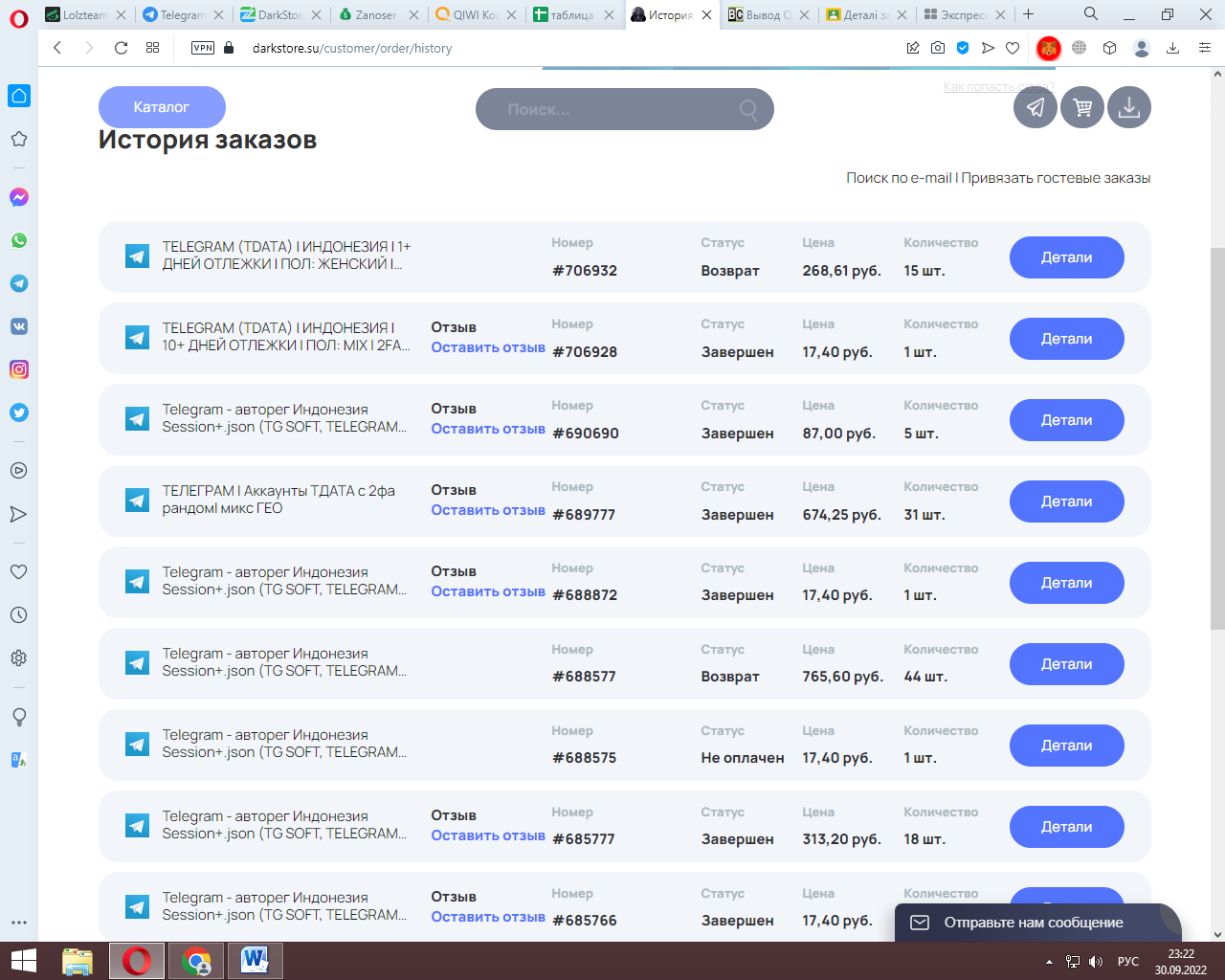Close the История tab
This screenshot has width=1225, height=980.
coord(706,14)
